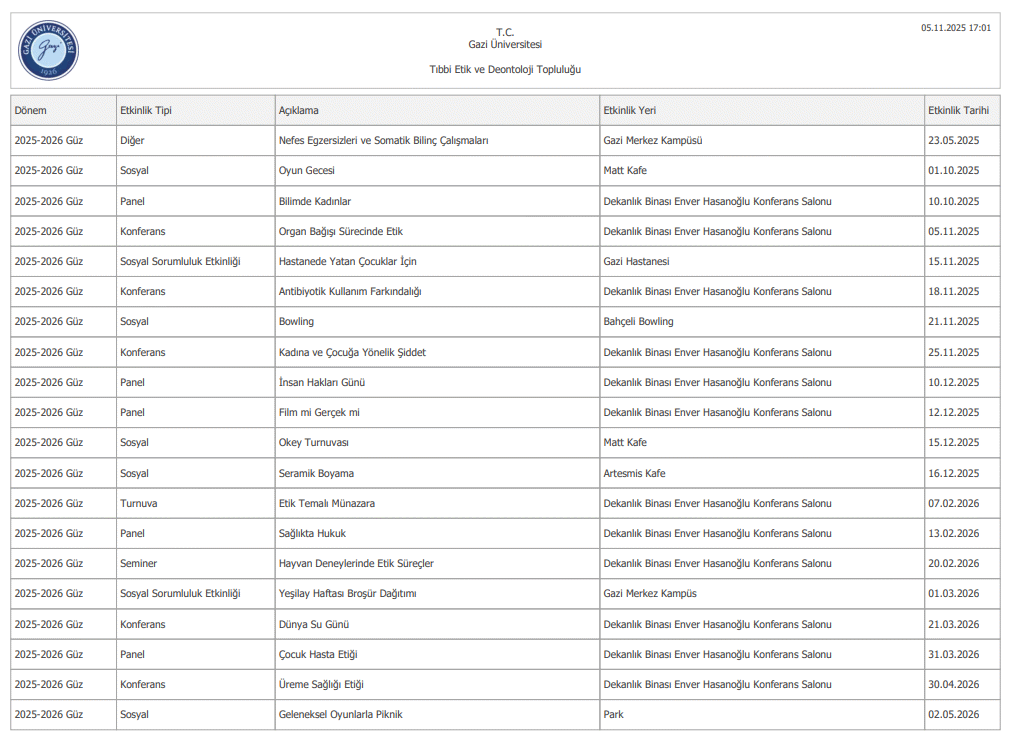Select the date 02.05.2026 cell
Image resolution: width=1014 pixels, height=749 pixels.
(x=953, y=714)
